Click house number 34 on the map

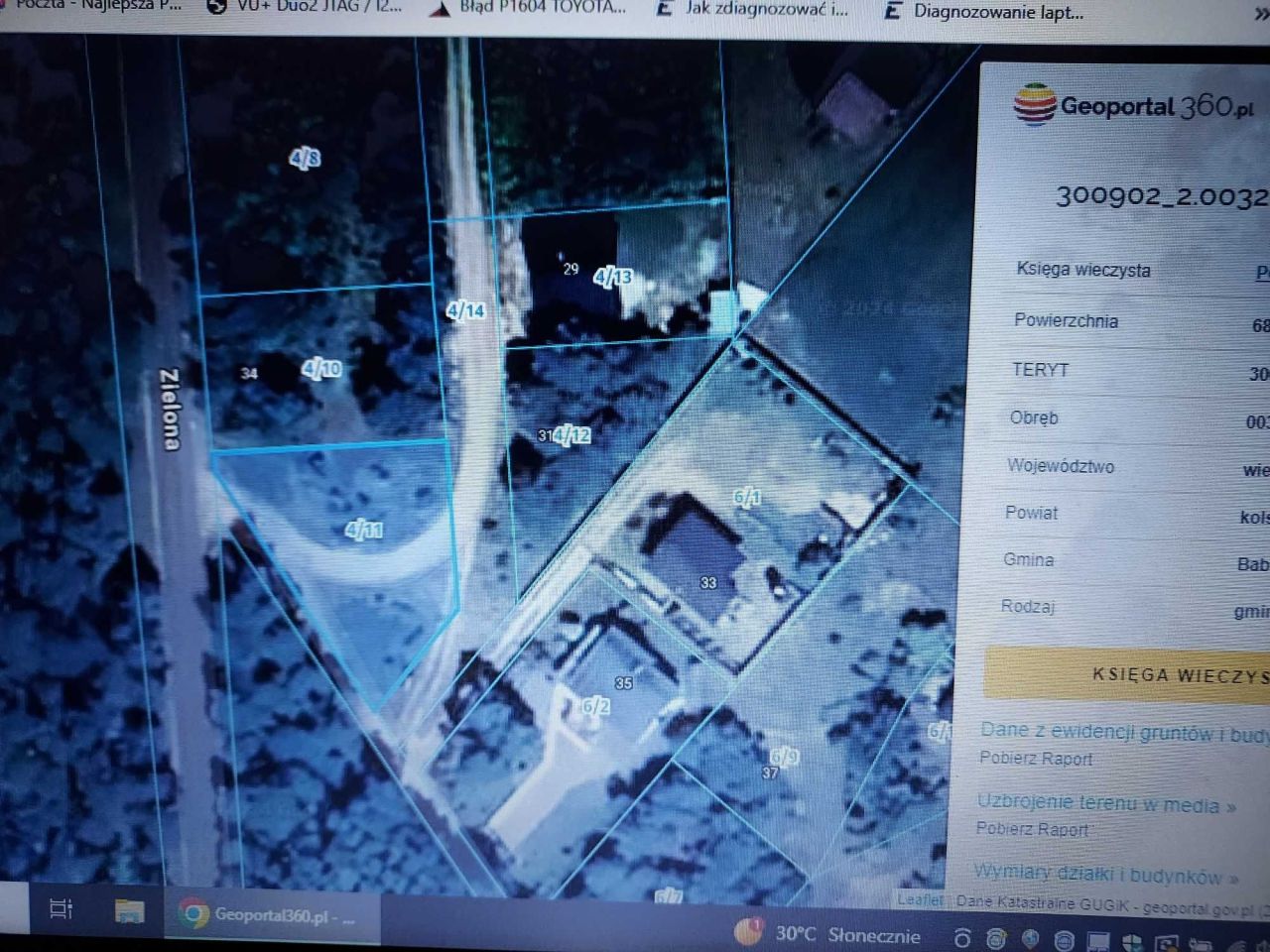(249, 373)
